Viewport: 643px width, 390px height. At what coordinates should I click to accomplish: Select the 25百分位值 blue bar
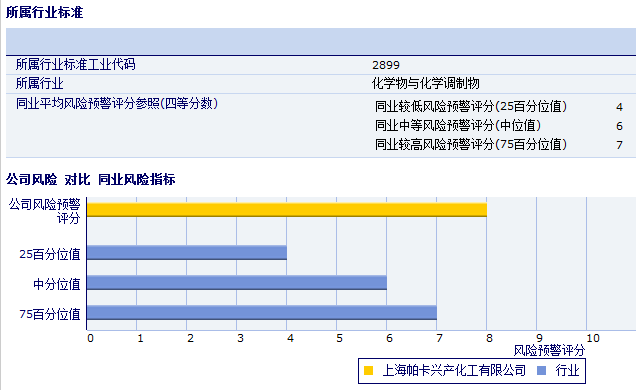pyautogui.click(x=187, y=253)
